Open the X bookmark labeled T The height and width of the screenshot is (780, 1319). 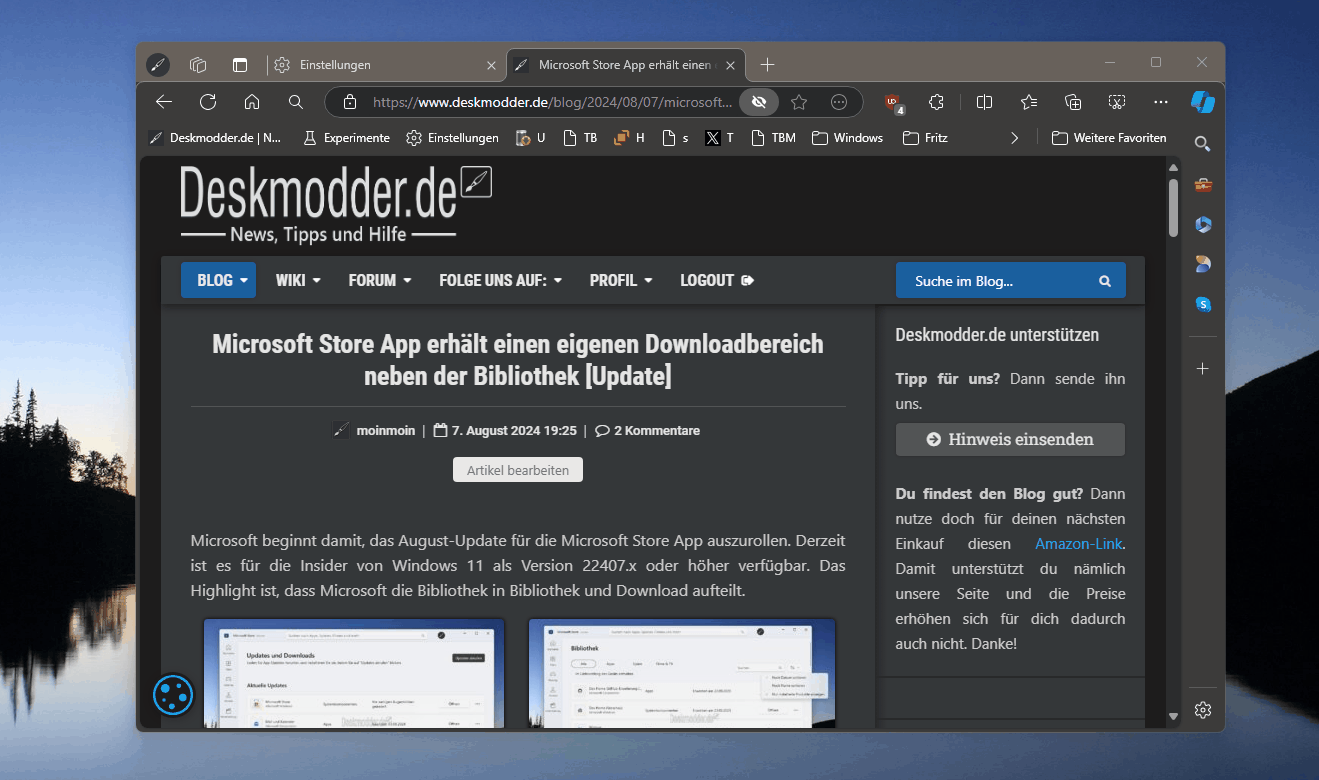click(719, 138)
